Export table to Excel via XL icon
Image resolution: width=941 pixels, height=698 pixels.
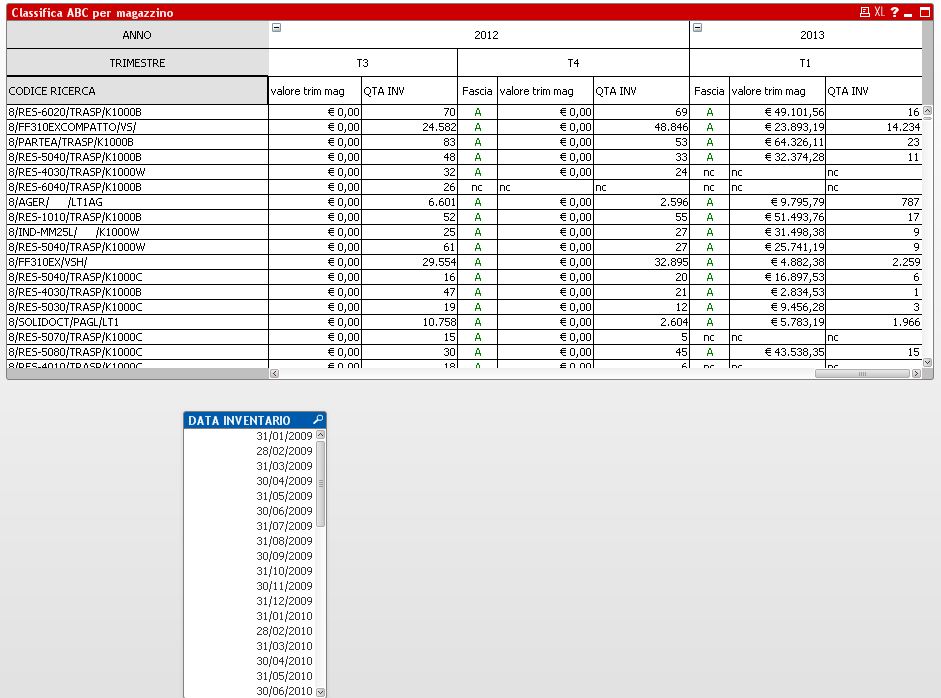879,12
